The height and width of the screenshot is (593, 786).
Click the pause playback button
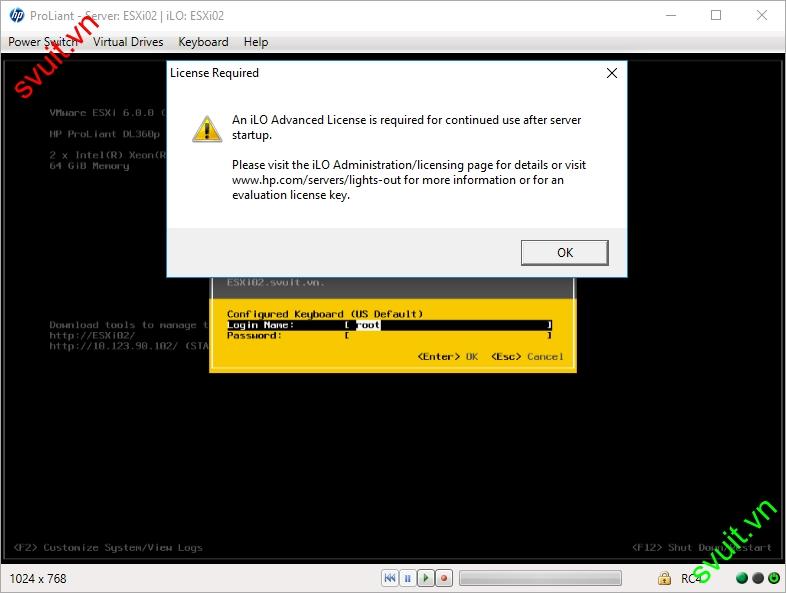408,578
